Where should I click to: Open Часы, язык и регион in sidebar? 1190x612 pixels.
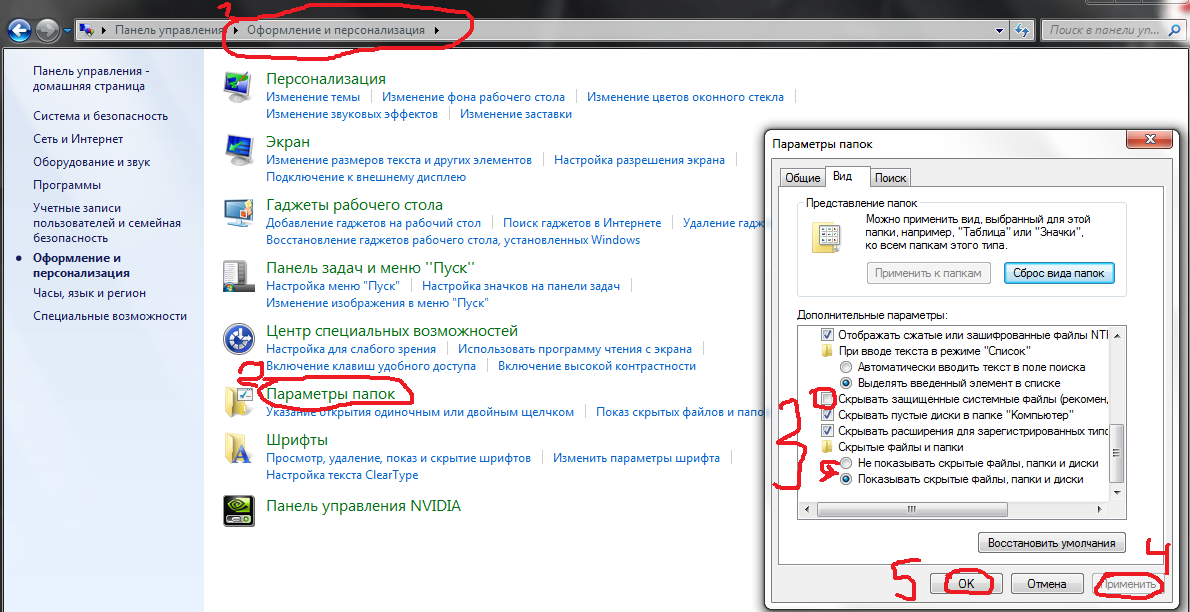coord(90,293)
